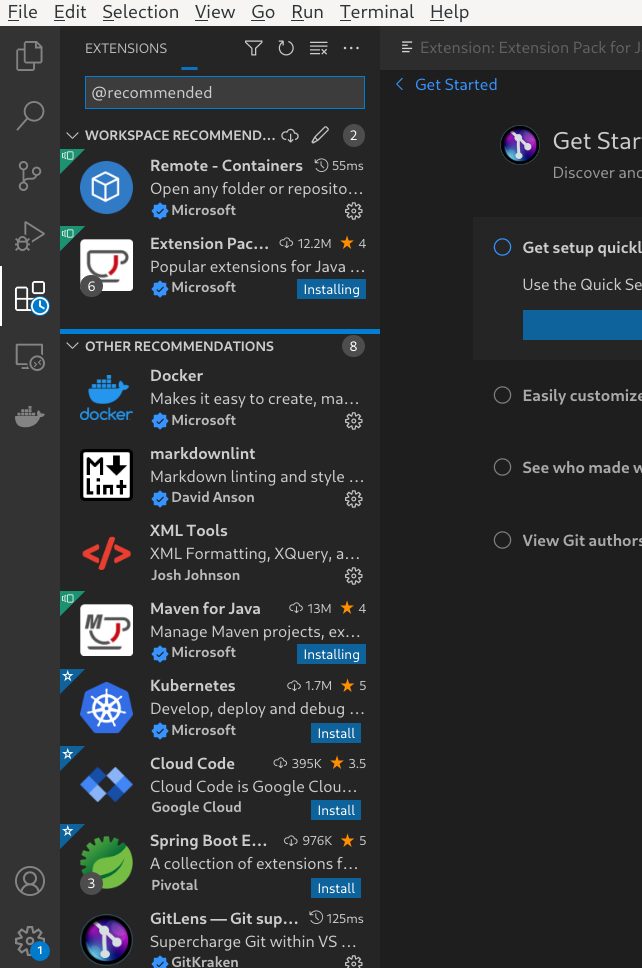Image resolution: width=642 pixels, height=968 pixels.
Task: Open the Explorer view in activity bar
Action: [30, 56]
